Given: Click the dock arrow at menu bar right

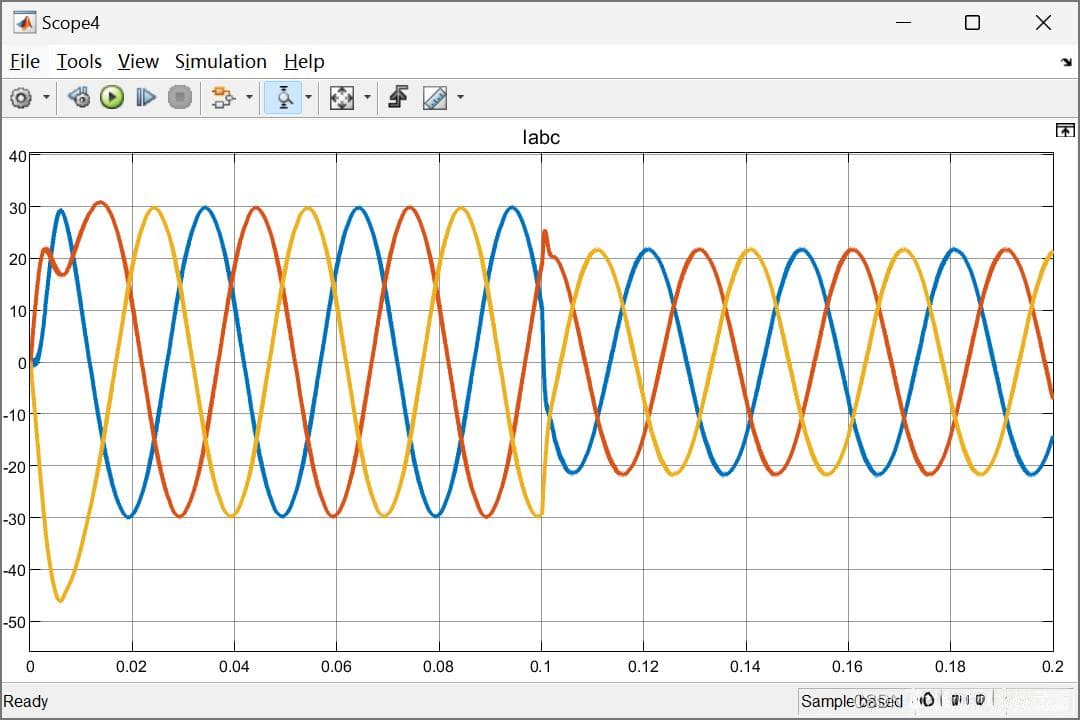Looking at the screenshot, I should click(x=1066, y=63).
